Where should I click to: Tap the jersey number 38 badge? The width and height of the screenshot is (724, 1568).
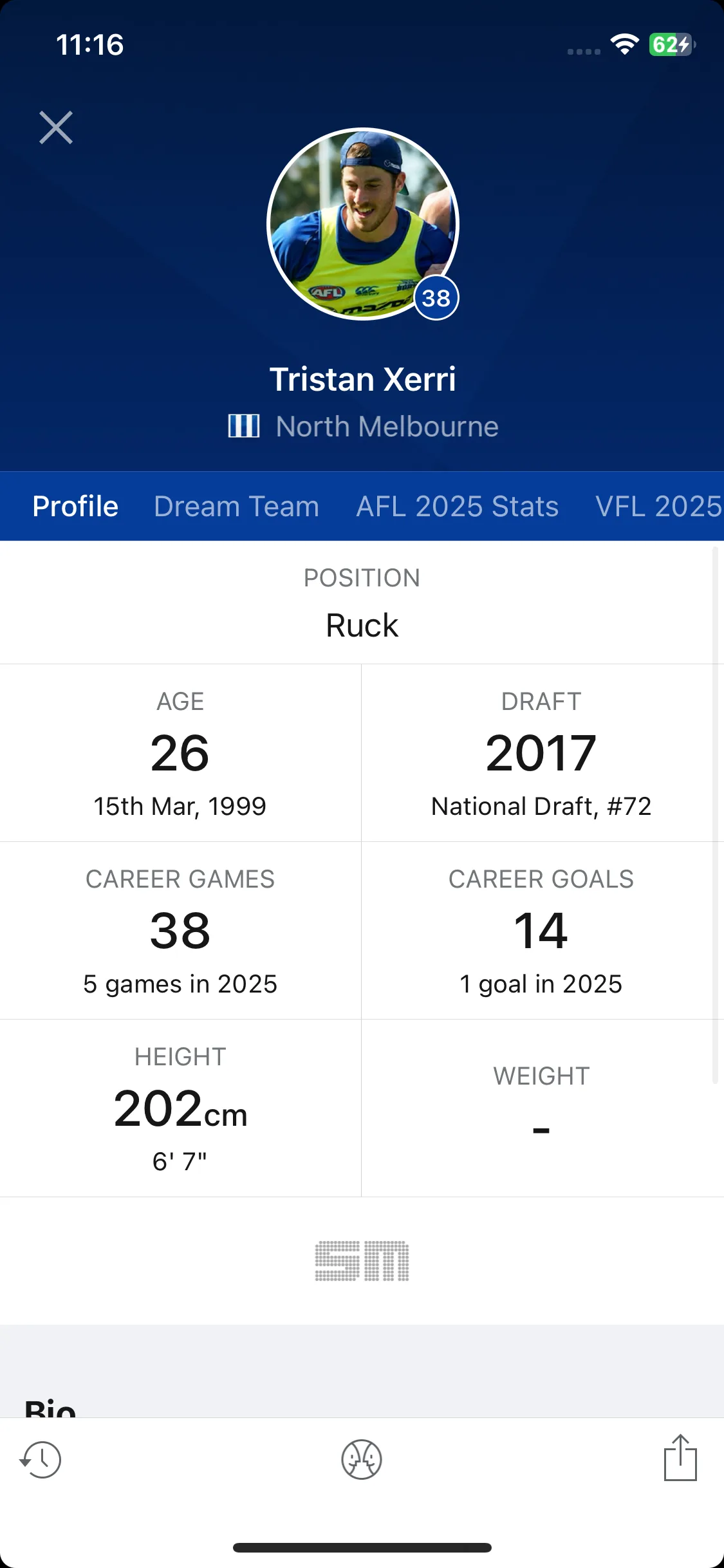tap(436, 298)
